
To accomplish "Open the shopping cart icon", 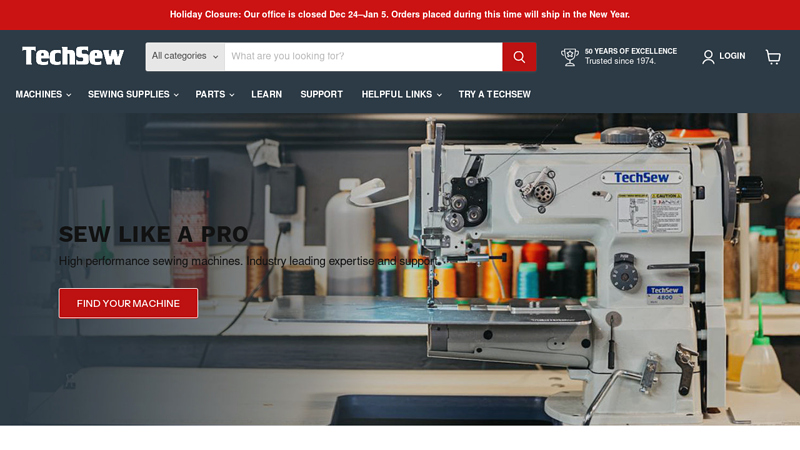I will 773,57.
